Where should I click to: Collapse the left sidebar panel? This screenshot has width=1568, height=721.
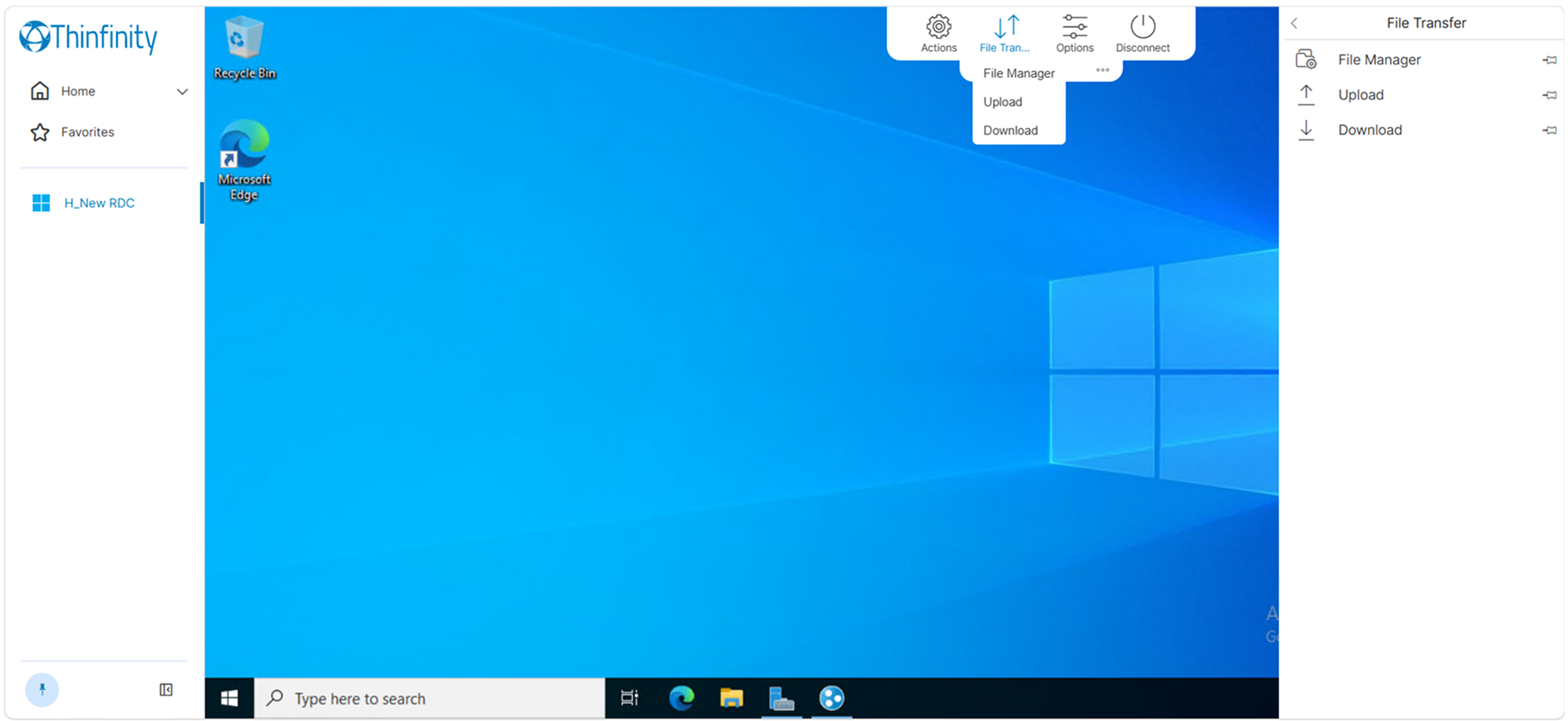(166, 690)
